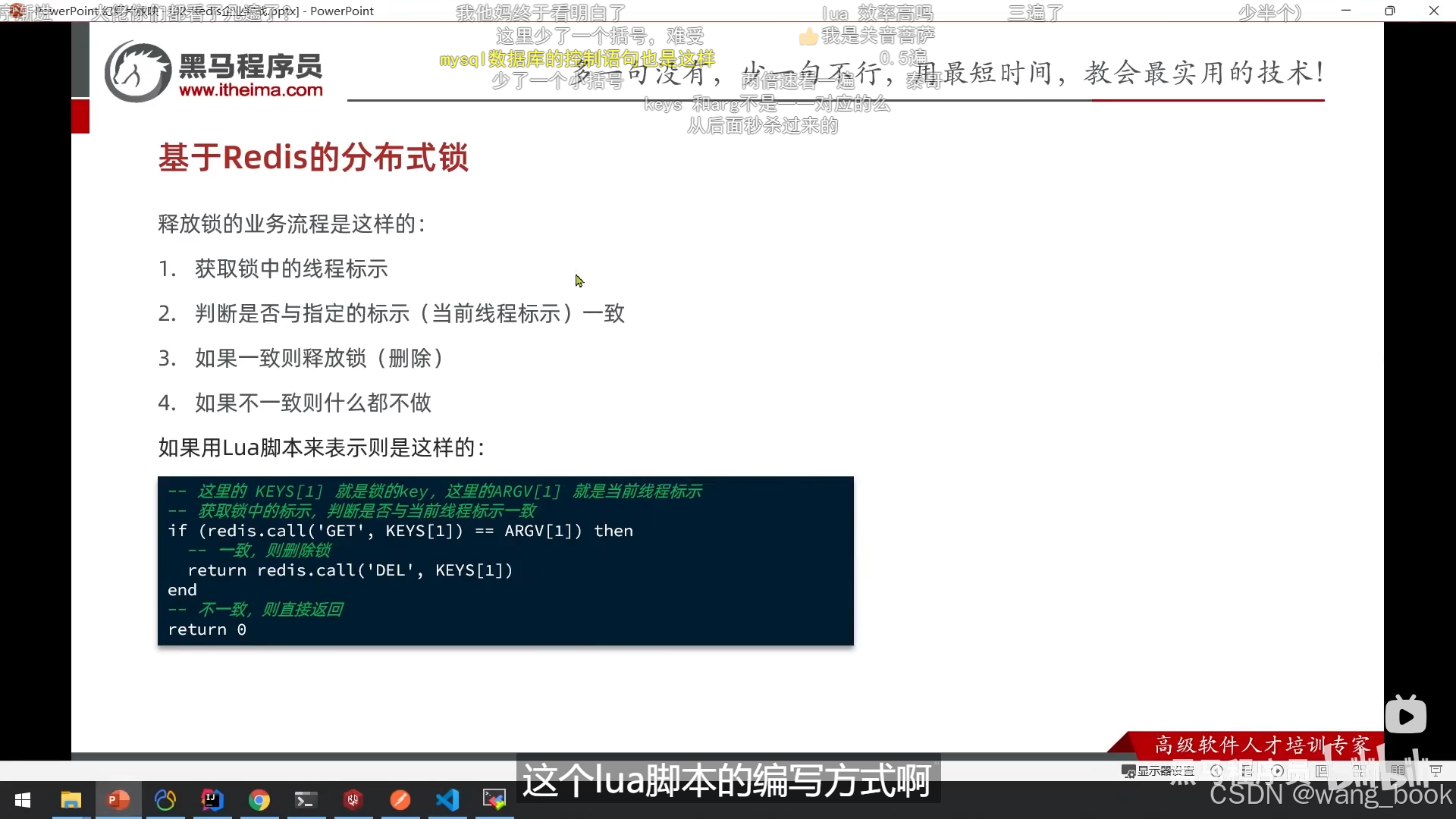1456x819 pixels.
Task: Go to previous slide using status bar arrow
Action: [1217, 770]
